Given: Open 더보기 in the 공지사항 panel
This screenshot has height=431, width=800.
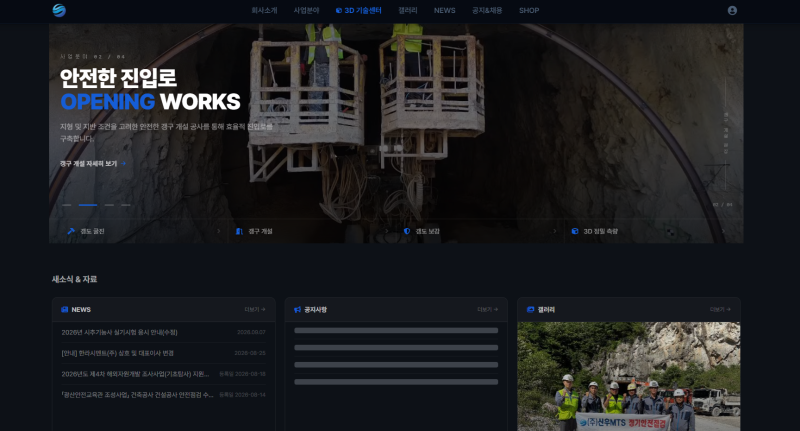Looking at the screenshot, I should [488, 310].
